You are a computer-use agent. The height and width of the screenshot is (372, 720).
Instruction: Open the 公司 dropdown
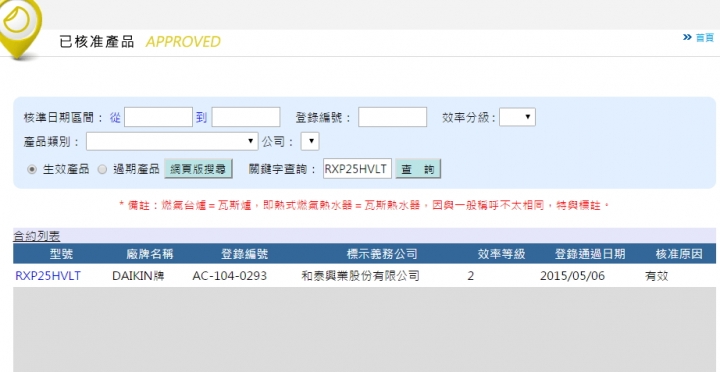310,141
